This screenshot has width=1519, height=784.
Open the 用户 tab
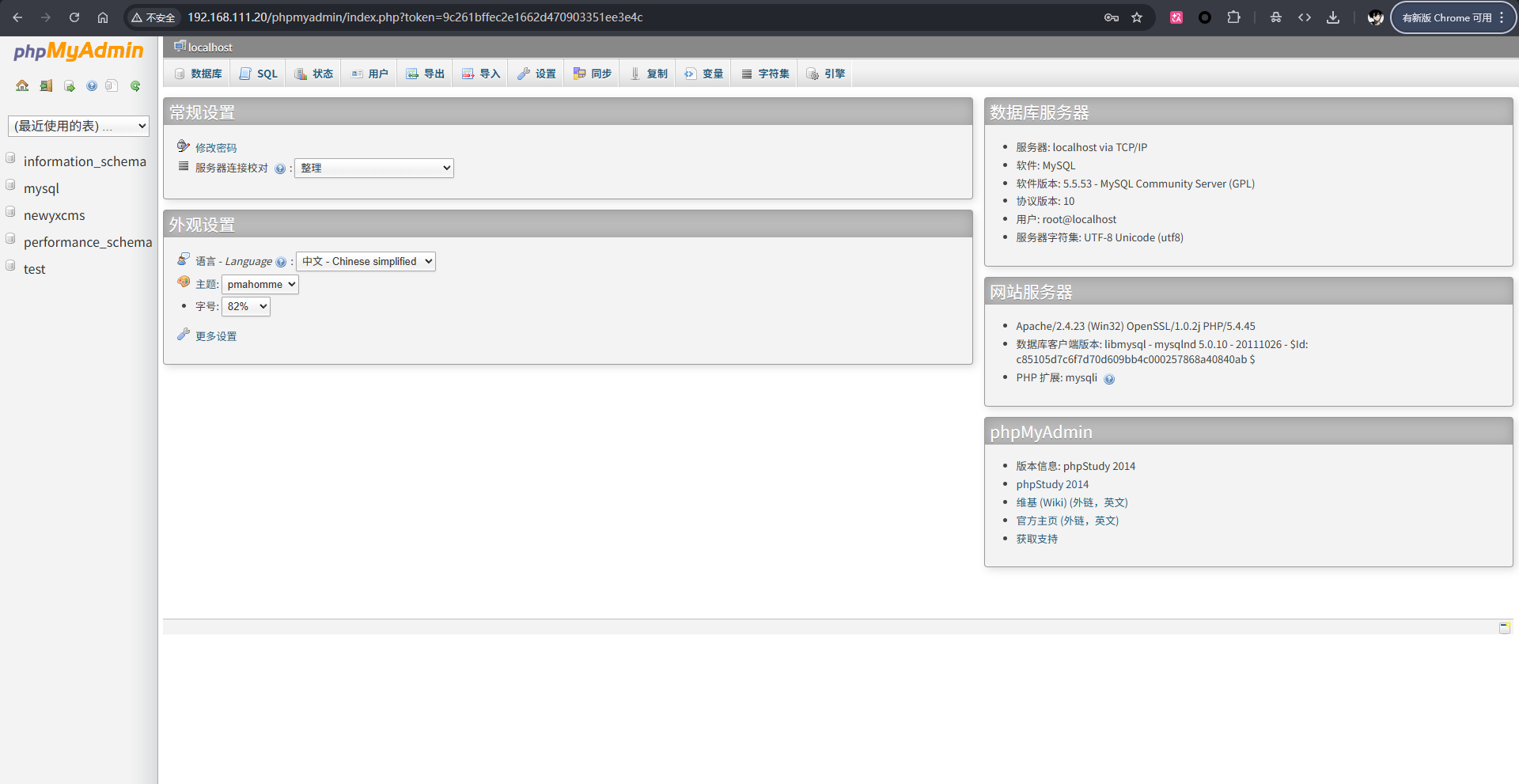(369, 74)
